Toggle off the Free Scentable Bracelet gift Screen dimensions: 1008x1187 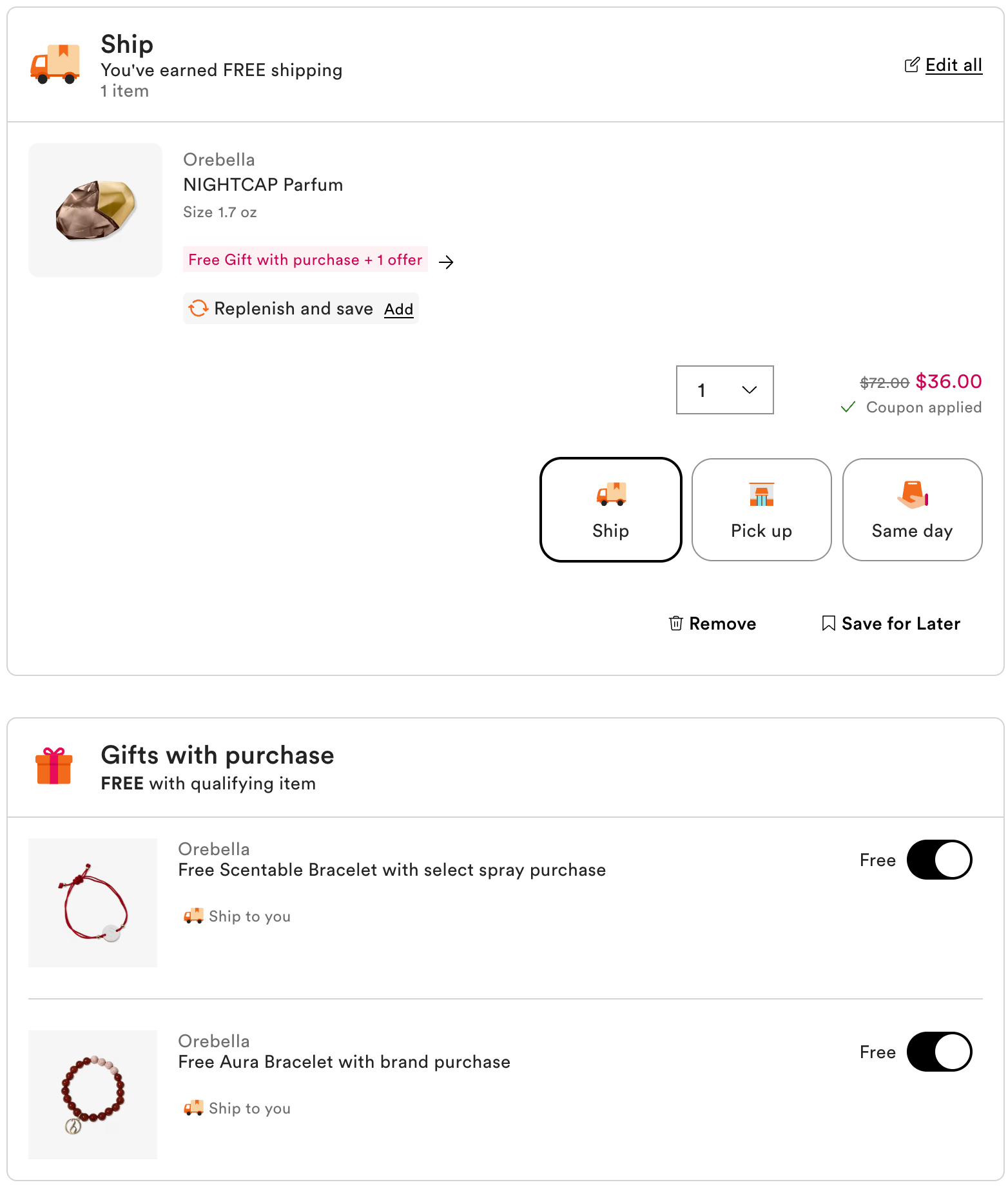click(939, 860)
